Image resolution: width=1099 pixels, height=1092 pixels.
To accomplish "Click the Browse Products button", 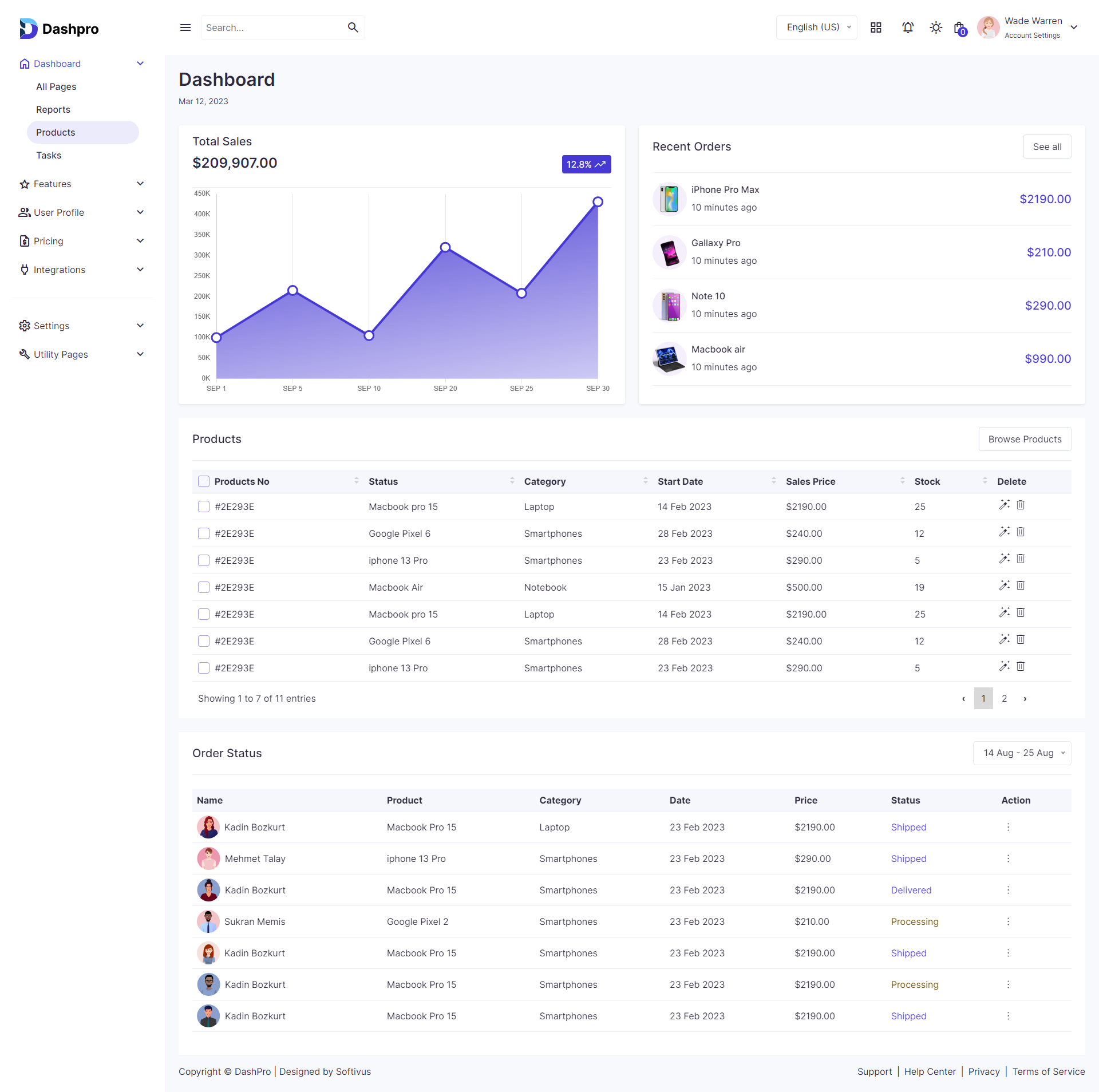I will pos(1025,439).
